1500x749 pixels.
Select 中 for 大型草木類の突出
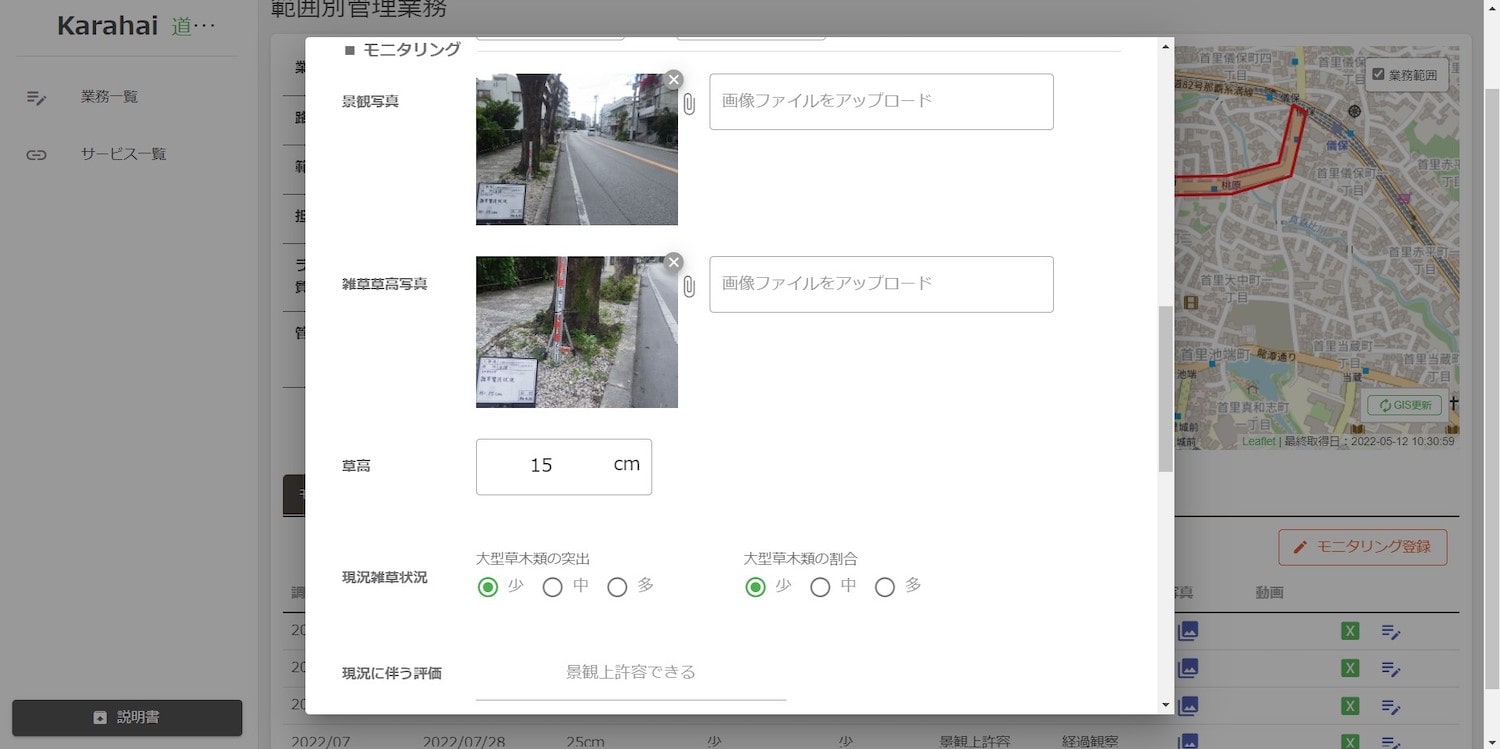coord(552,587)
